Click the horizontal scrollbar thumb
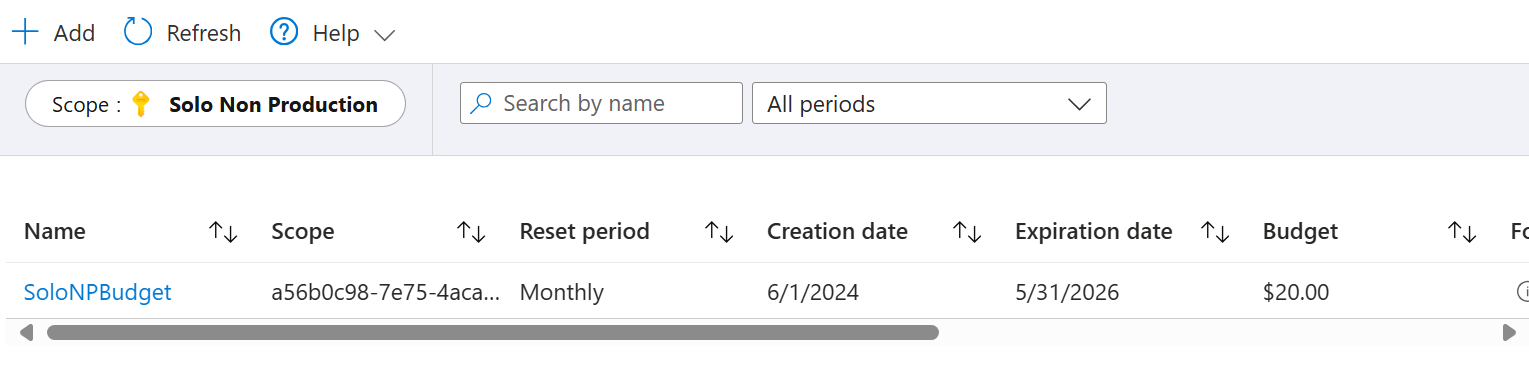The width and height of the screenshot is (1529, 367). [x=492, y=332]
